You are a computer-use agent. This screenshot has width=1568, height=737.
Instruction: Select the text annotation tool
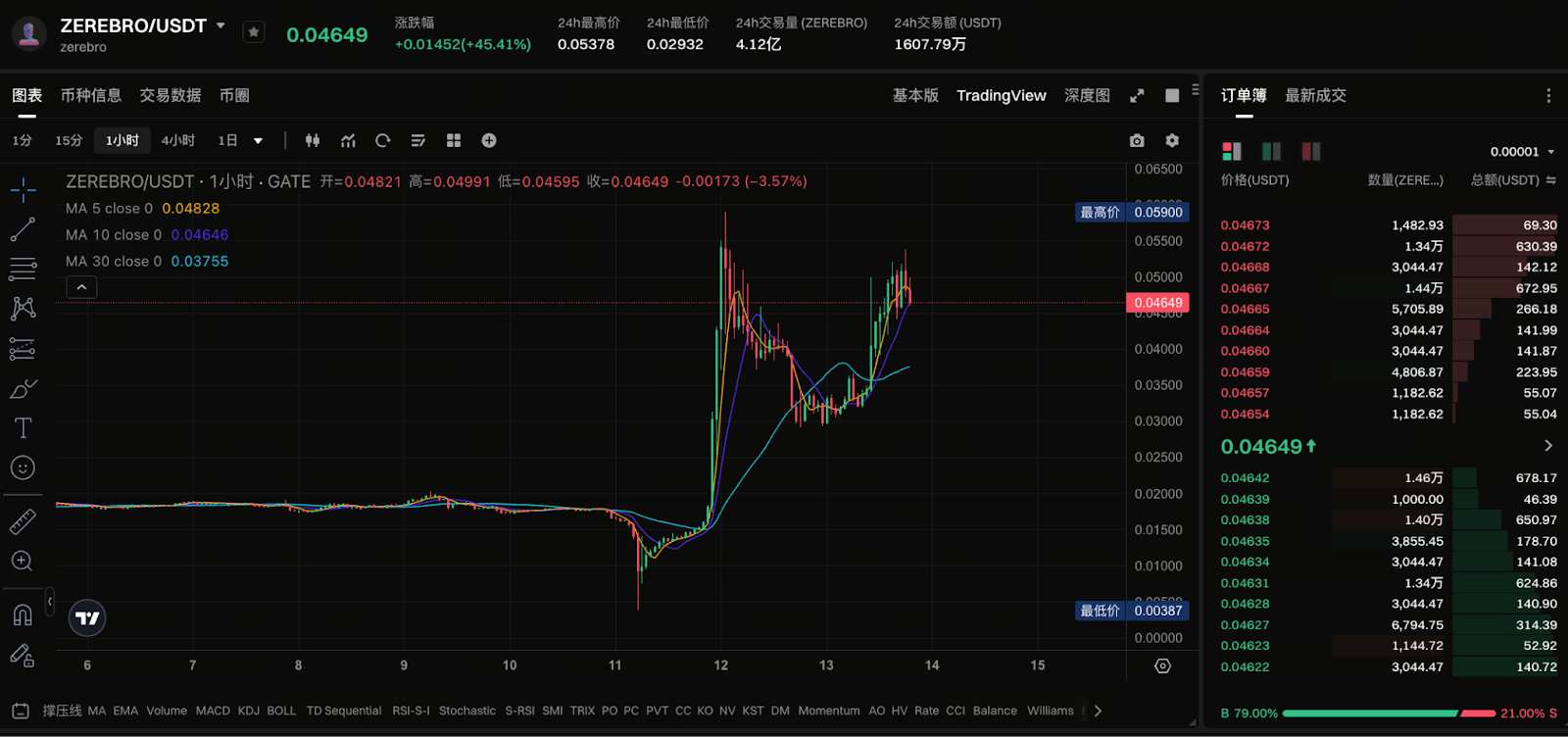[23, 428]
